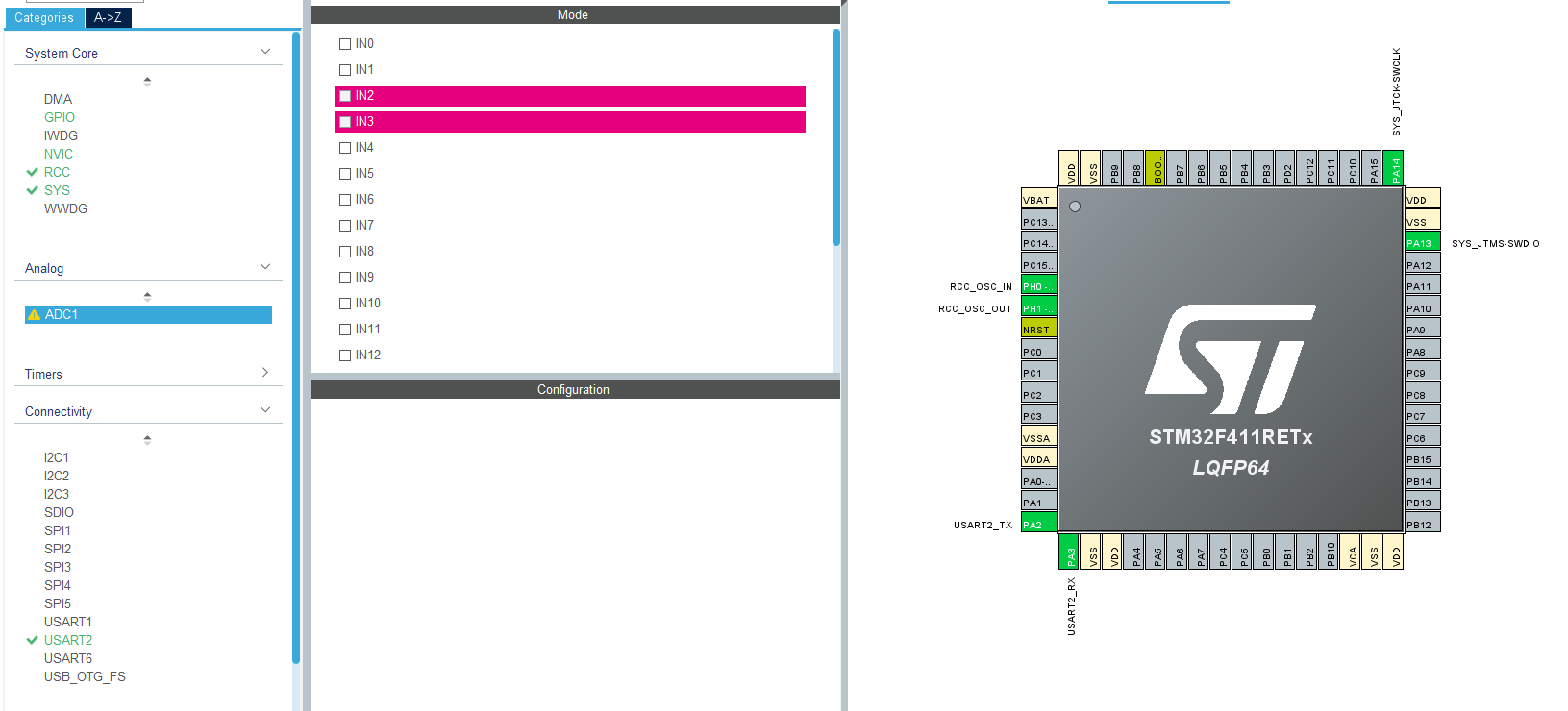
Task: Click the PA4 pin on bottom
Action: click(x=1133, y=552)
